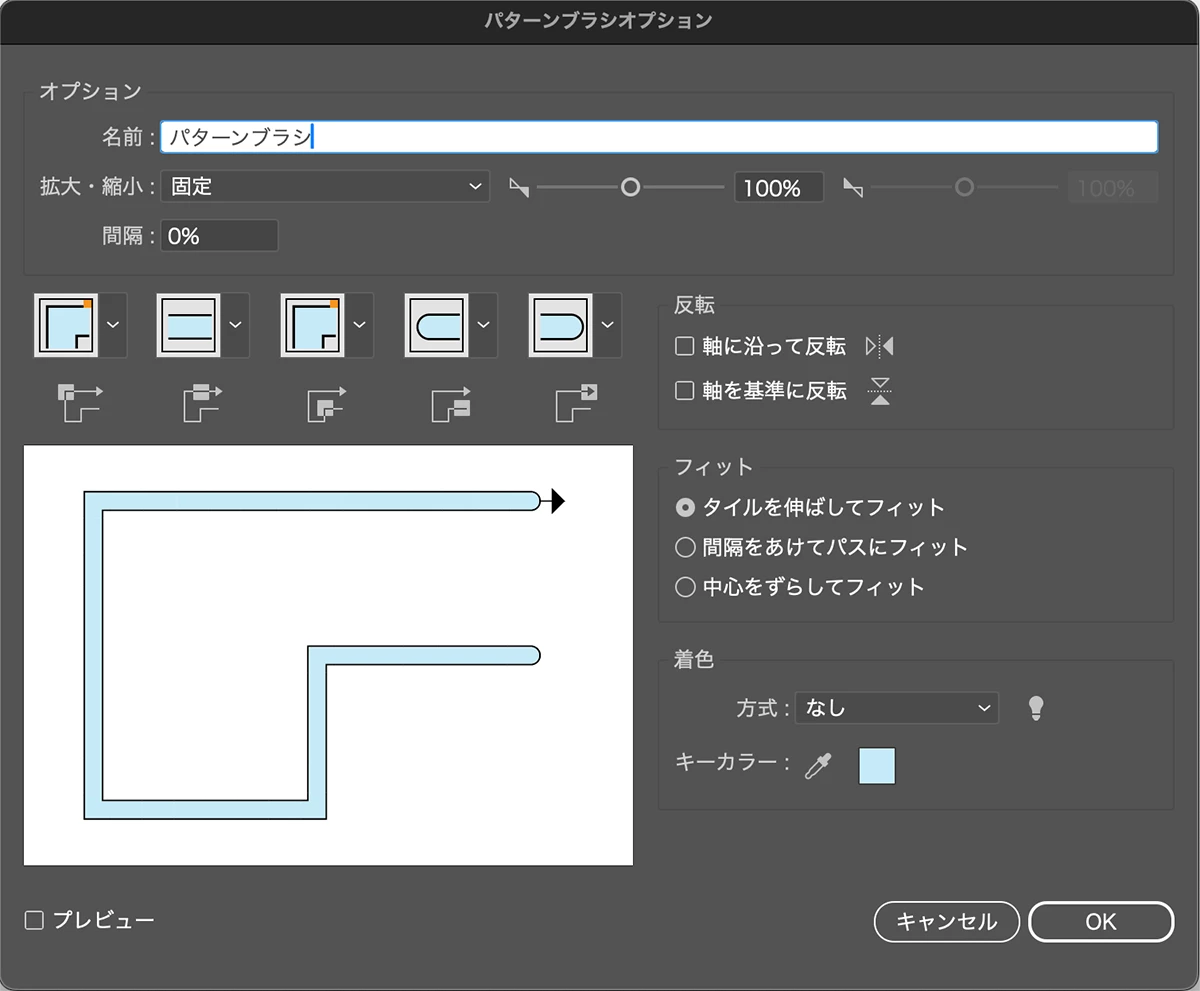Image resolution: width=1200 pixels, height=991 pixels.
Task: Enable 軸に沿って反転 checkbox
Action: pos(685,347)
